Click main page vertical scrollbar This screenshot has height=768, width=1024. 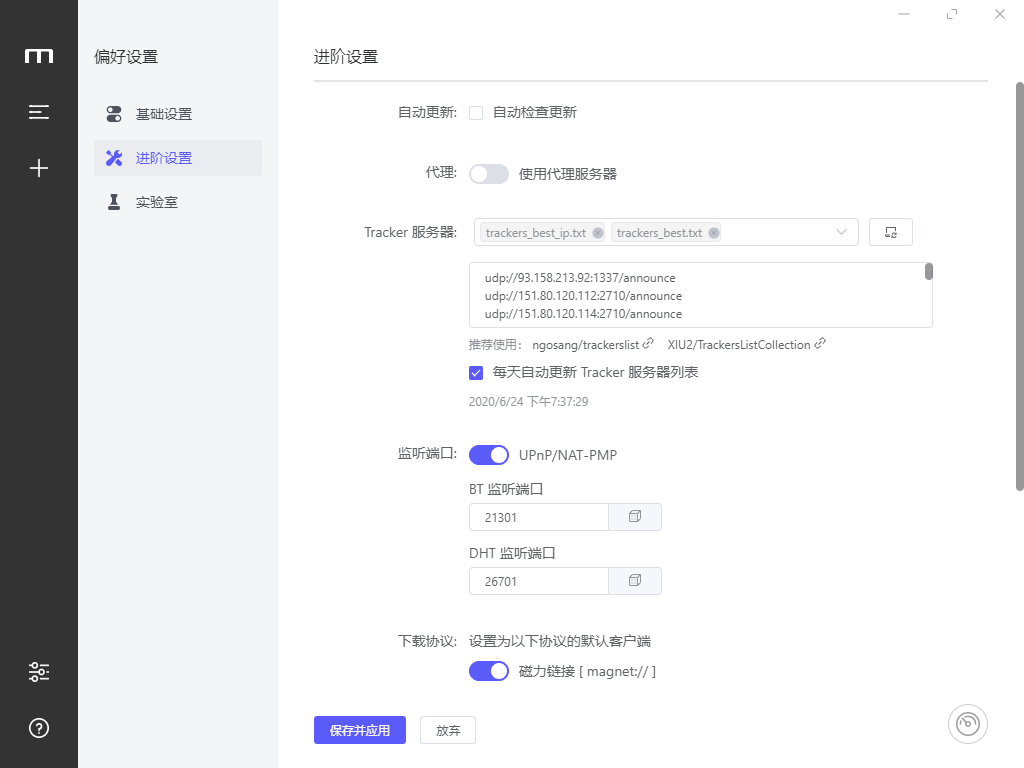point(1019,286)
